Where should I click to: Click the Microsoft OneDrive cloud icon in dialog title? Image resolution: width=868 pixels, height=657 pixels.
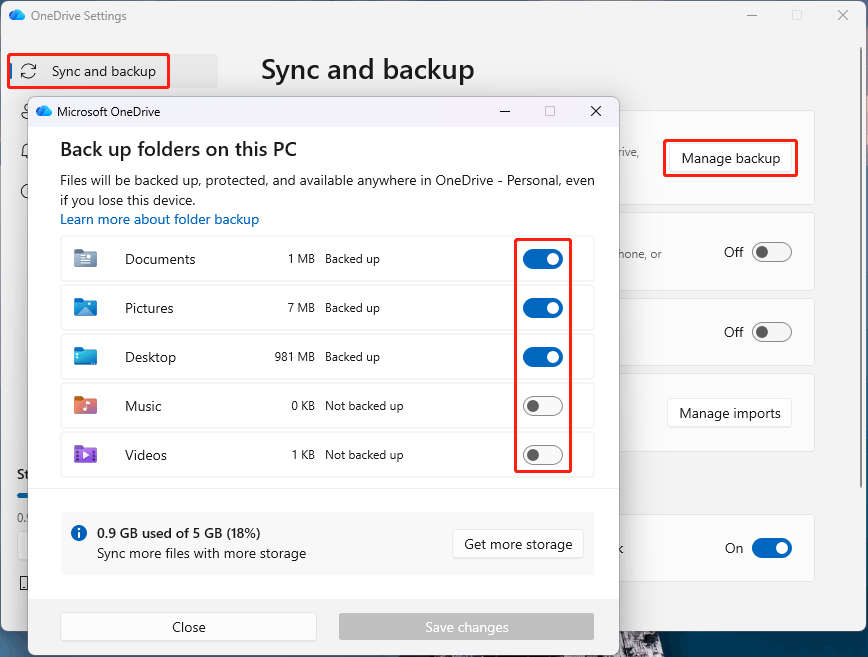click(44, 111)
